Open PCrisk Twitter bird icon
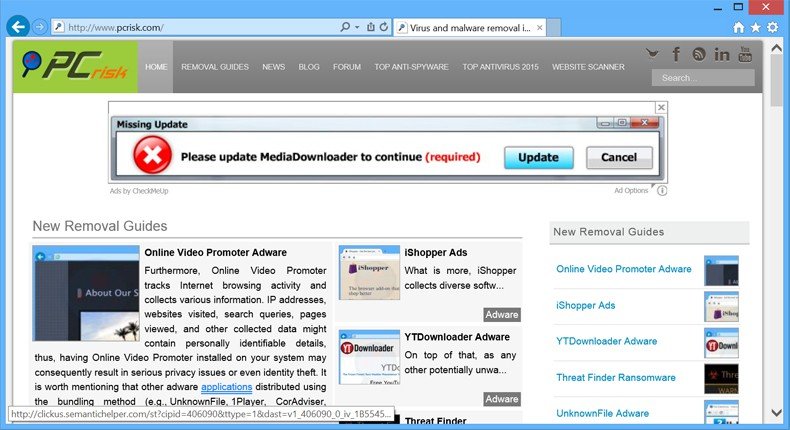Image resolution: width=790 pixels, height=430 pixels. click(652, 54)
